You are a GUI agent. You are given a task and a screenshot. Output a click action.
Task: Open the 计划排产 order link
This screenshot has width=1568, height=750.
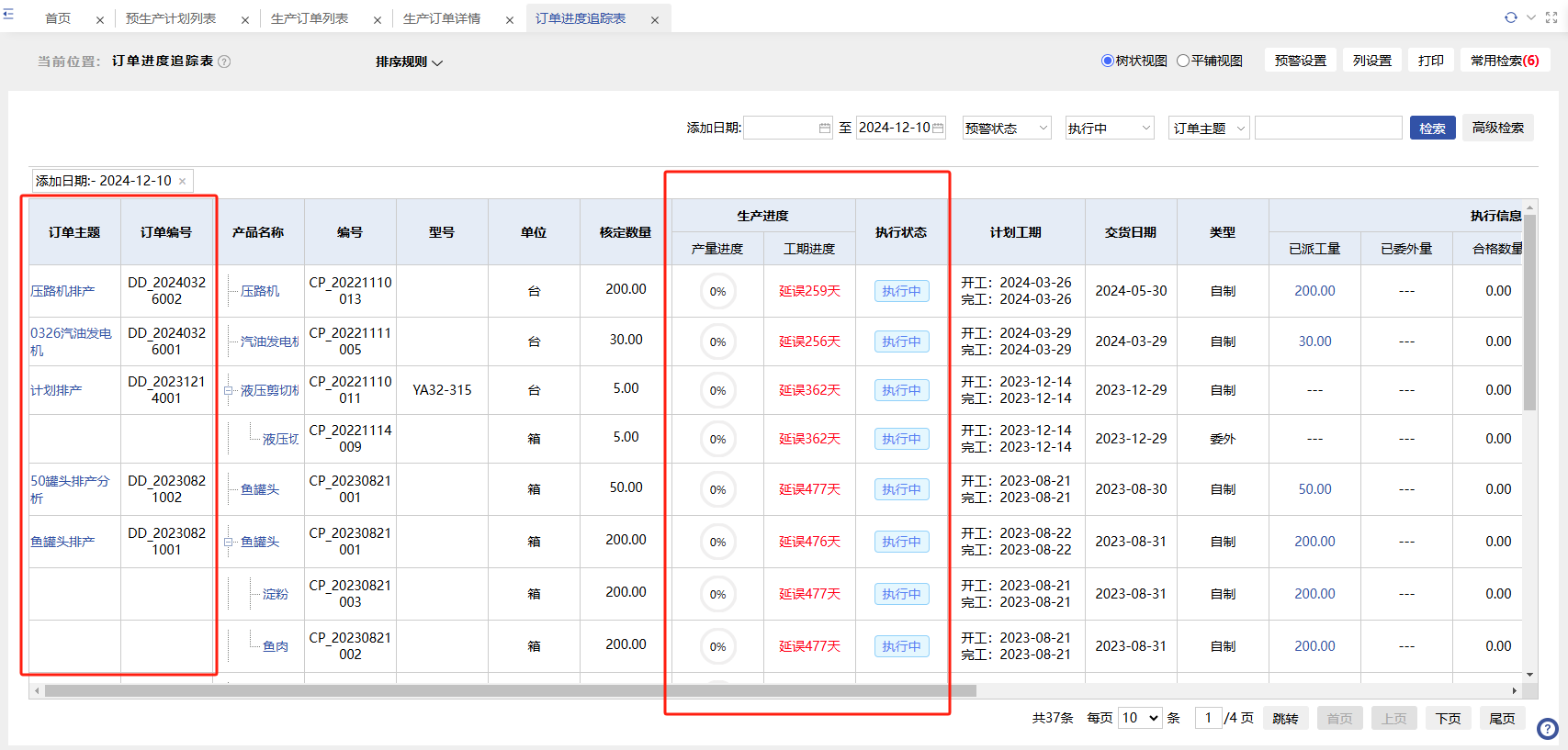click(56, 391)
